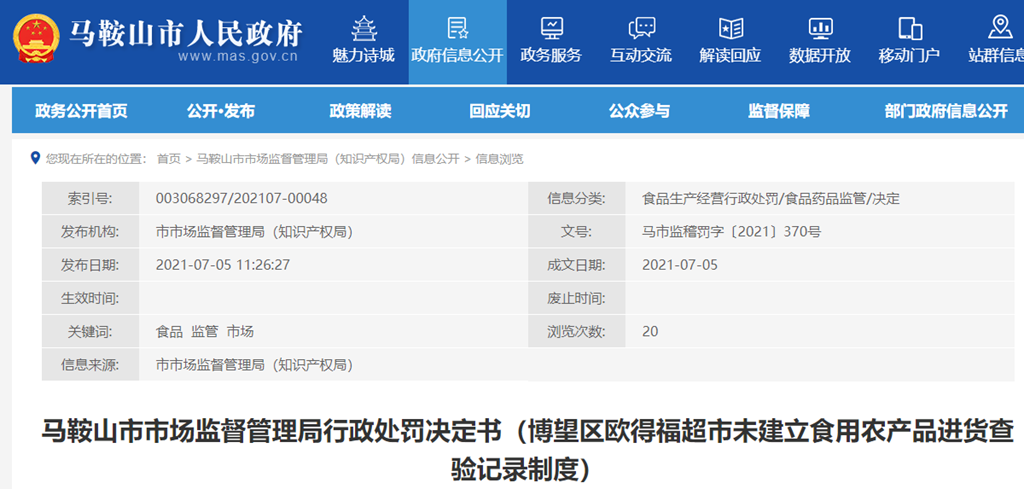The image size is (1024, 489).
Task: Open the 魅力诗城 pagoda icon
Action: tap(363, 28)
